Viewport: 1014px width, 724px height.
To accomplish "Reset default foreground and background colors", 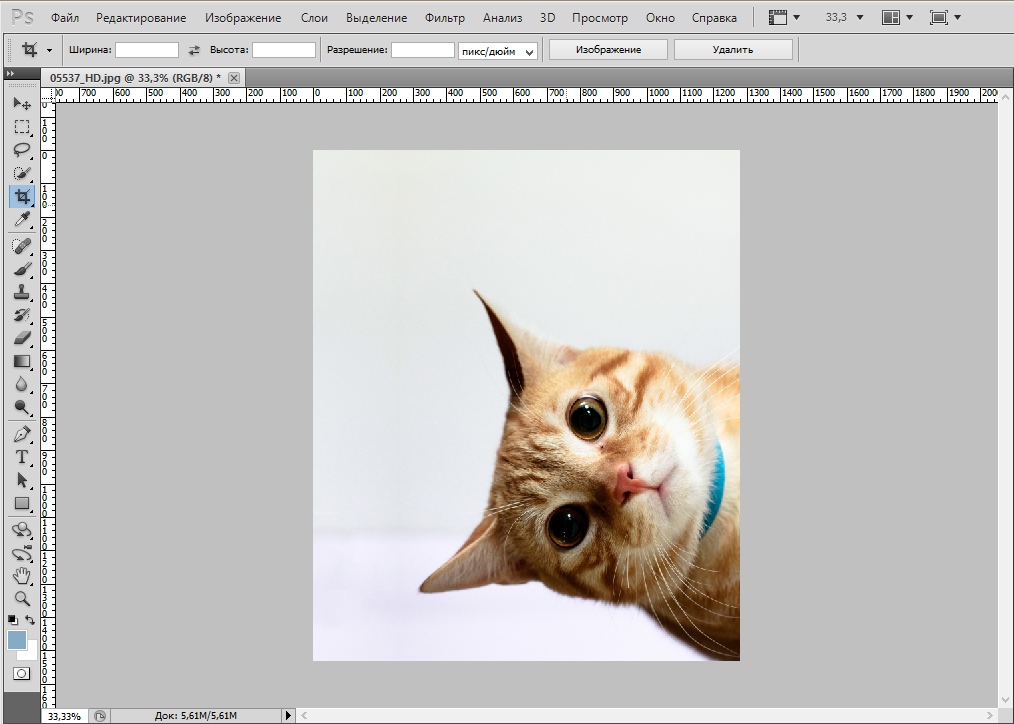I will click(12, 621).
